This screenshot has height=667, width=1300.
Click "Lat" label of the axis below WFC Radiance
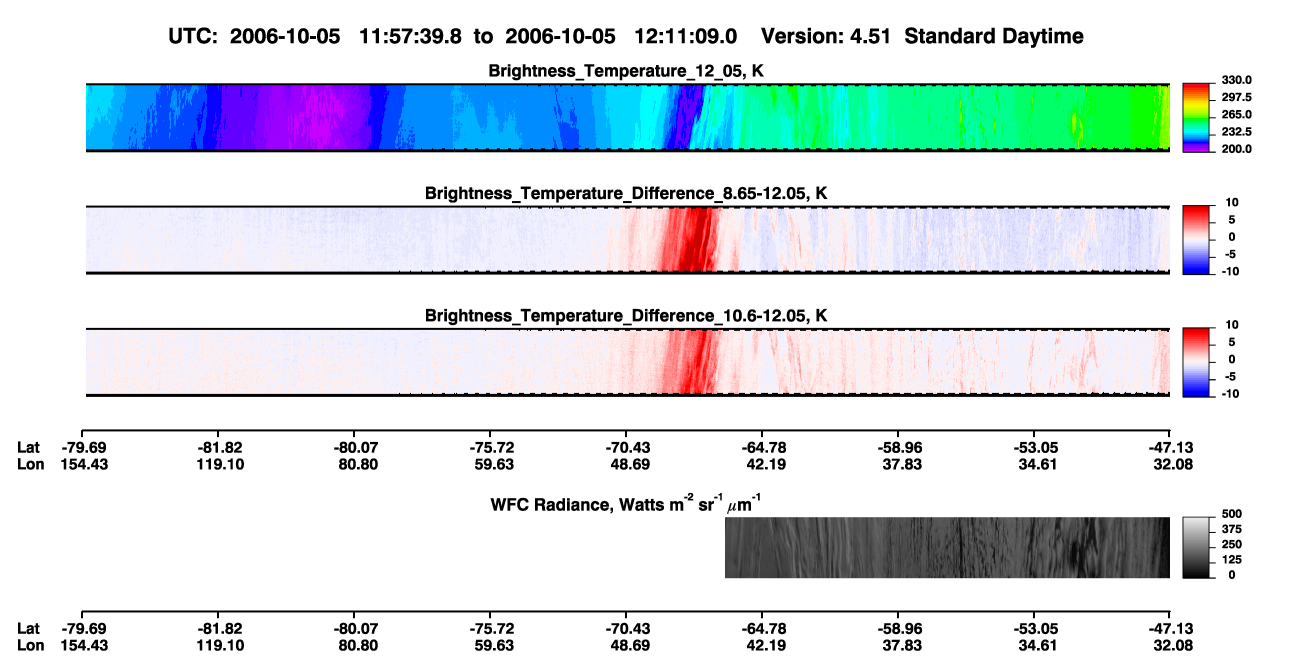pyautogui.click(x=28, y=629)
